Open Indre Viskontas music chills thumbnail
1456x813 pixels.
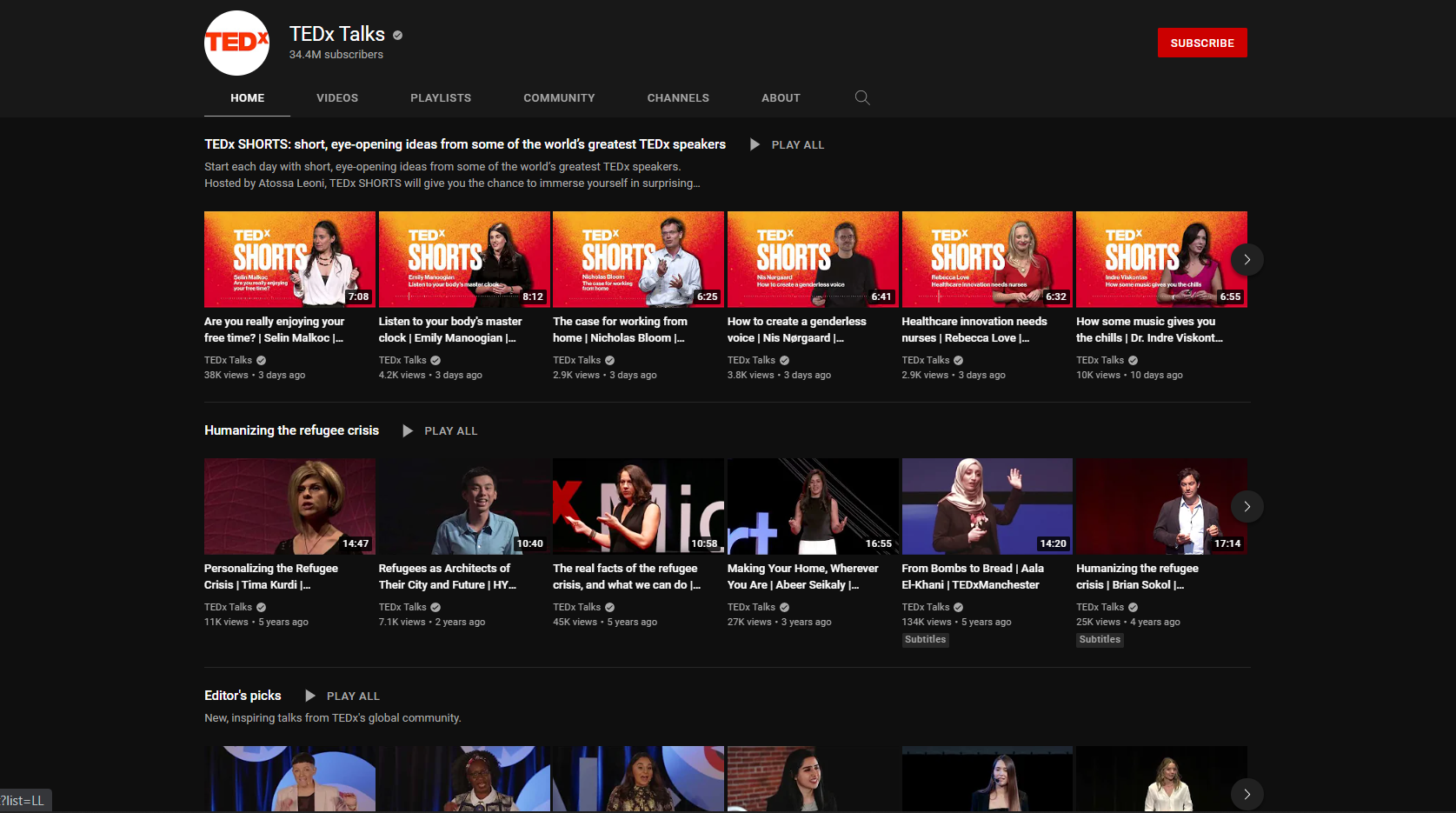tap(1161, 259)
